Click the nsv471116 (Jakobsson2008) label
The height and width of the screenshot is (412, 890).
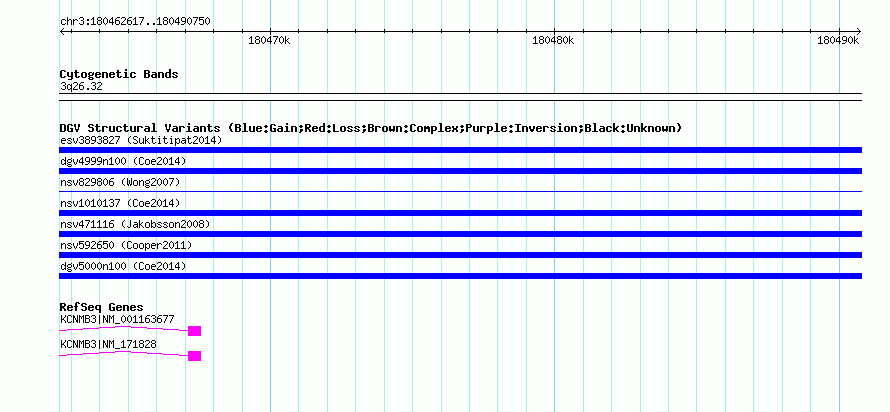(x=135, y=224)
